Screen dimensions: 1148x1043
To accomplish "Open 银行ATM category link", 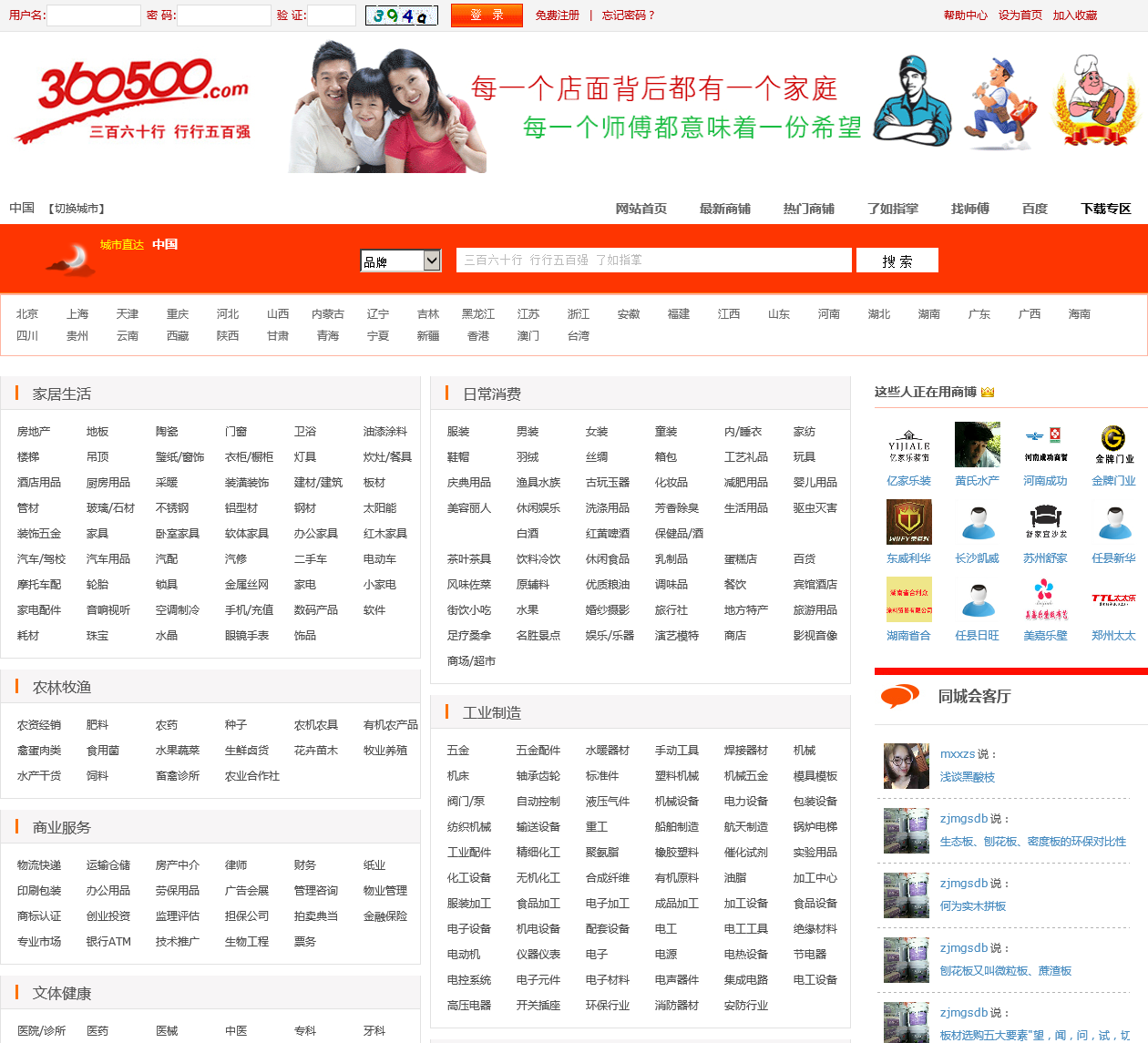I will coord(108,942).
